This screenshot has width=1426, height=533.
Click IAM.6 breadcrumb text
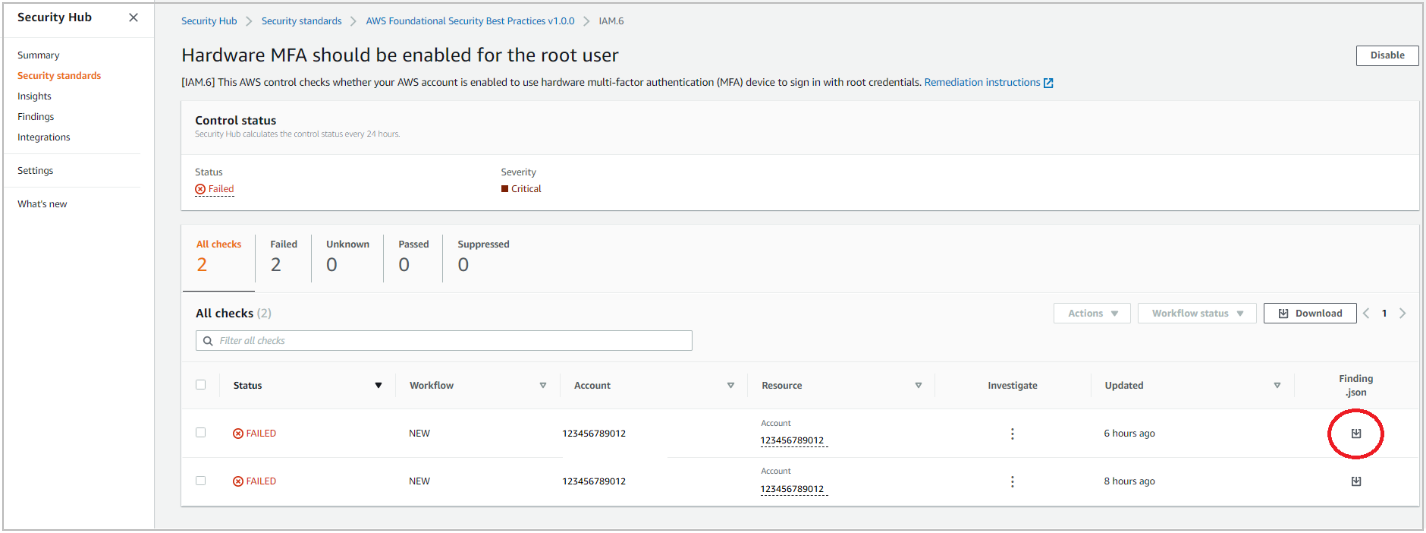click(611, 21)
